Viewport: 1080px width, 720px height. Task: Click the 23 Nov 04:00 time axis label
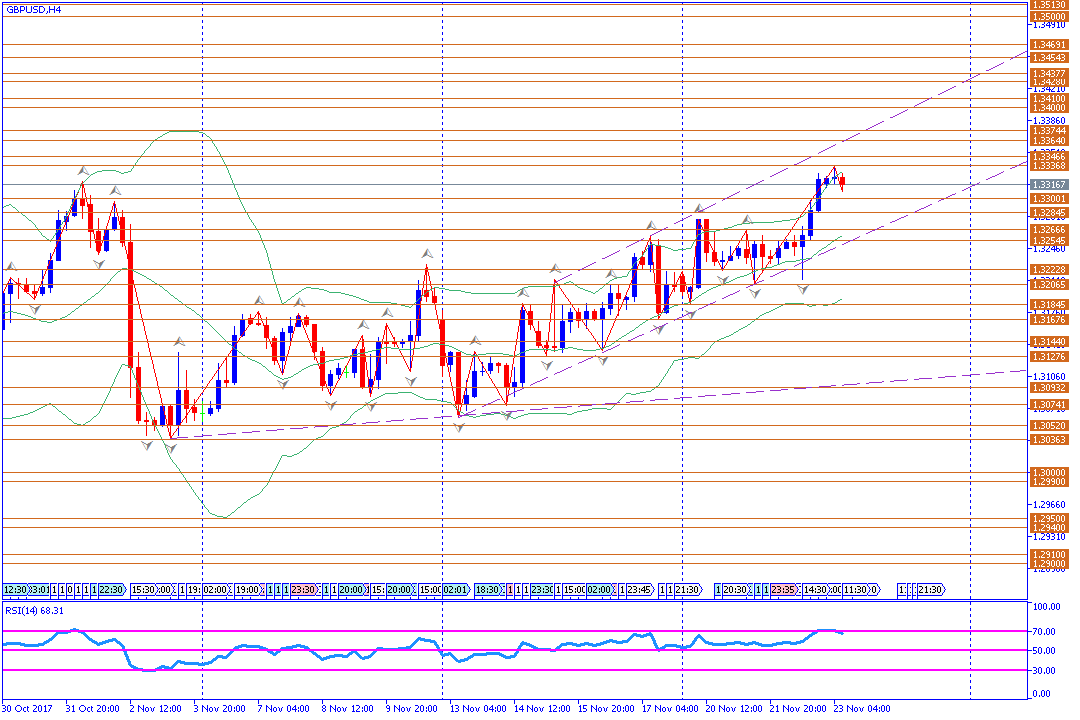(860, 708)
